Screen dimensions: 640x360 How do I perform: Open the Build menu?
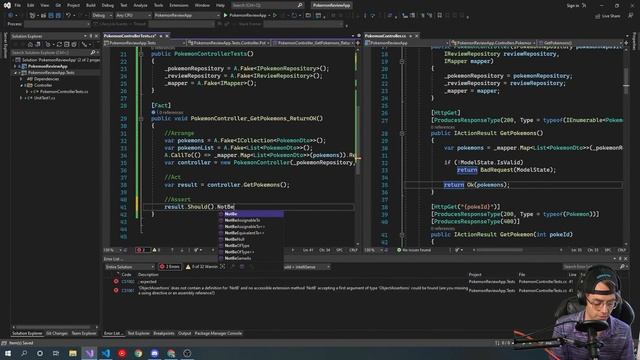coord(91,5)
